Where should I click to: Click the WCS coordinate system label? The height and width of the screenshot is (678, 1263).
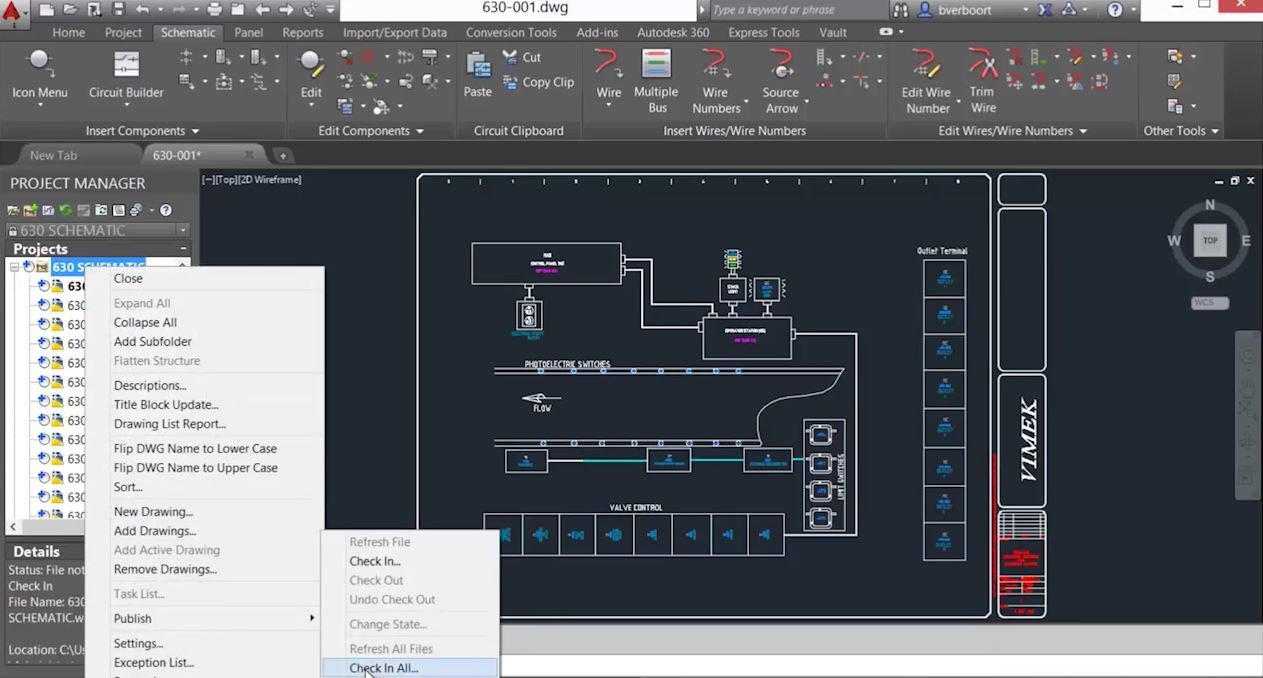pos(1209,302)
